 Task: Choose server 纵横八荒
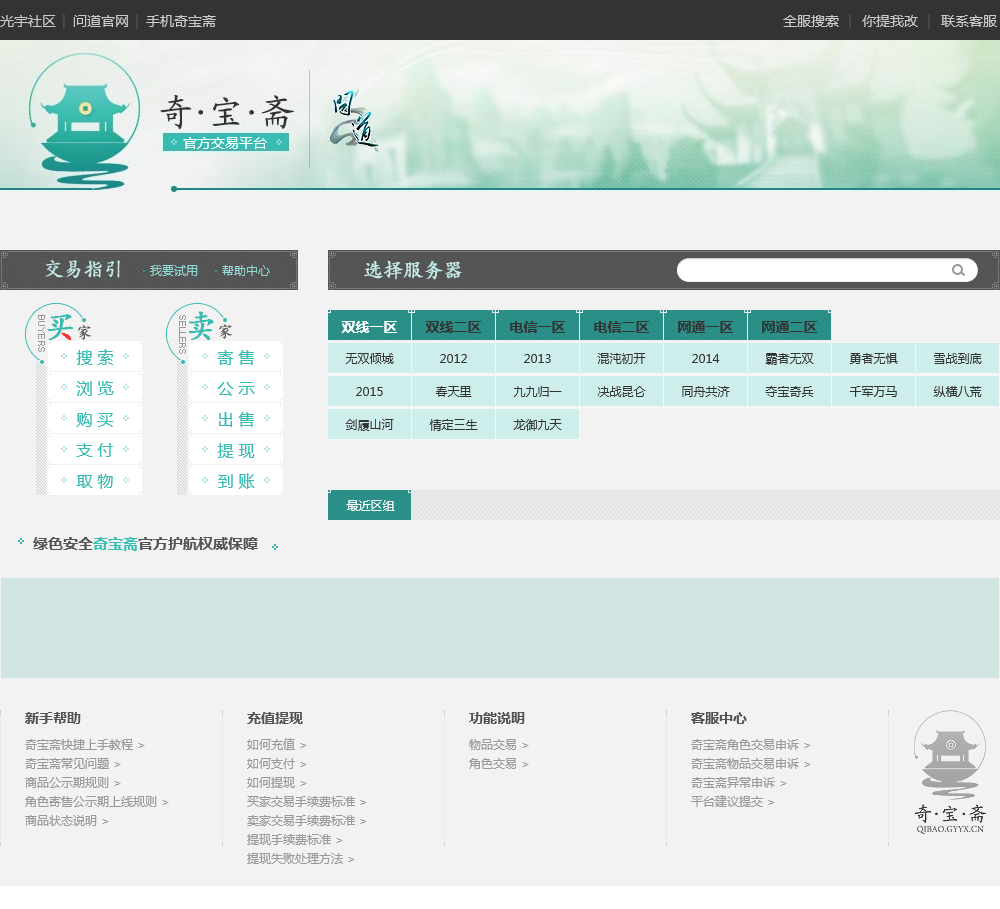(x=957, y=392)
